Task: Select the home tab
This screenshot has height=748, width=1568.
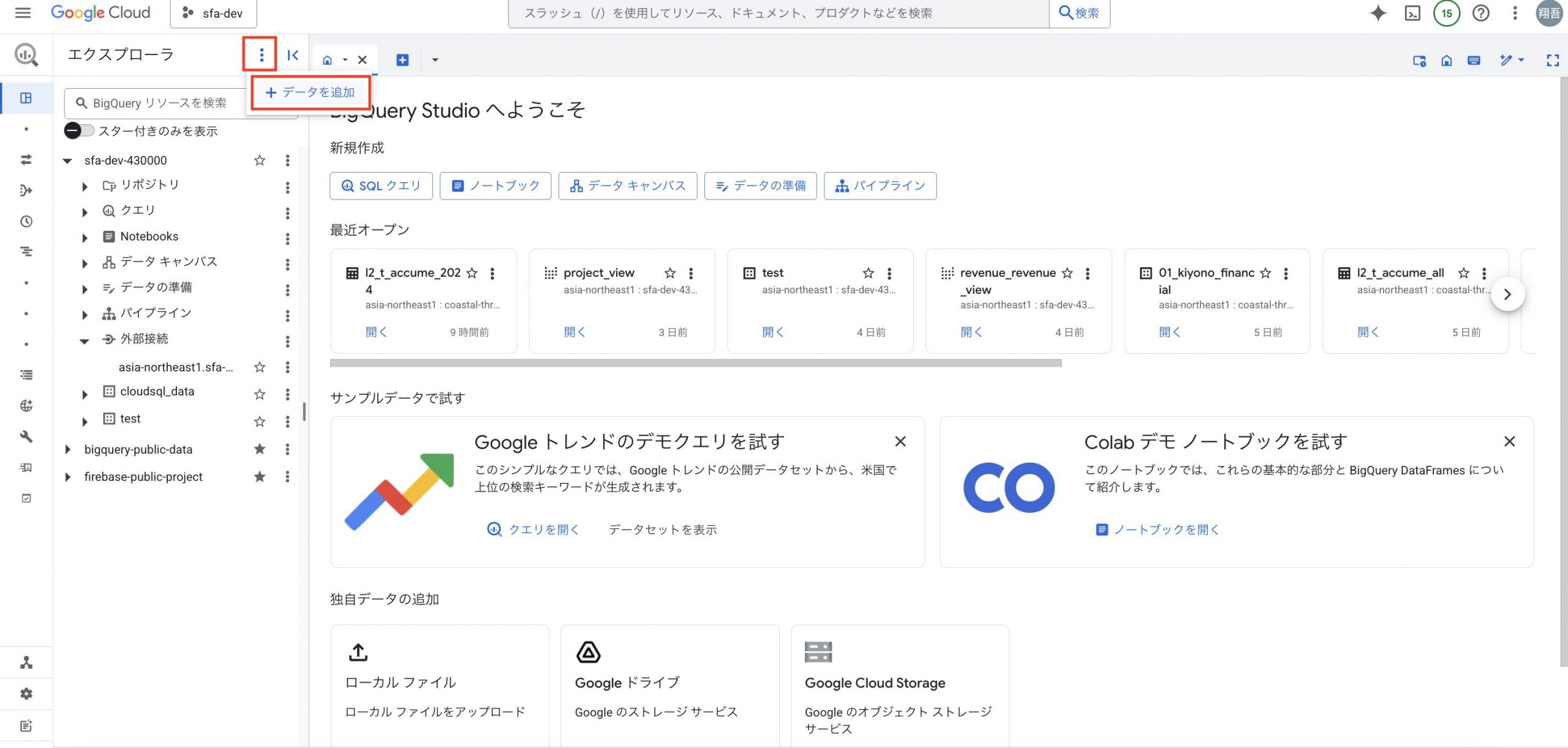Action: (x=327, y=60)
